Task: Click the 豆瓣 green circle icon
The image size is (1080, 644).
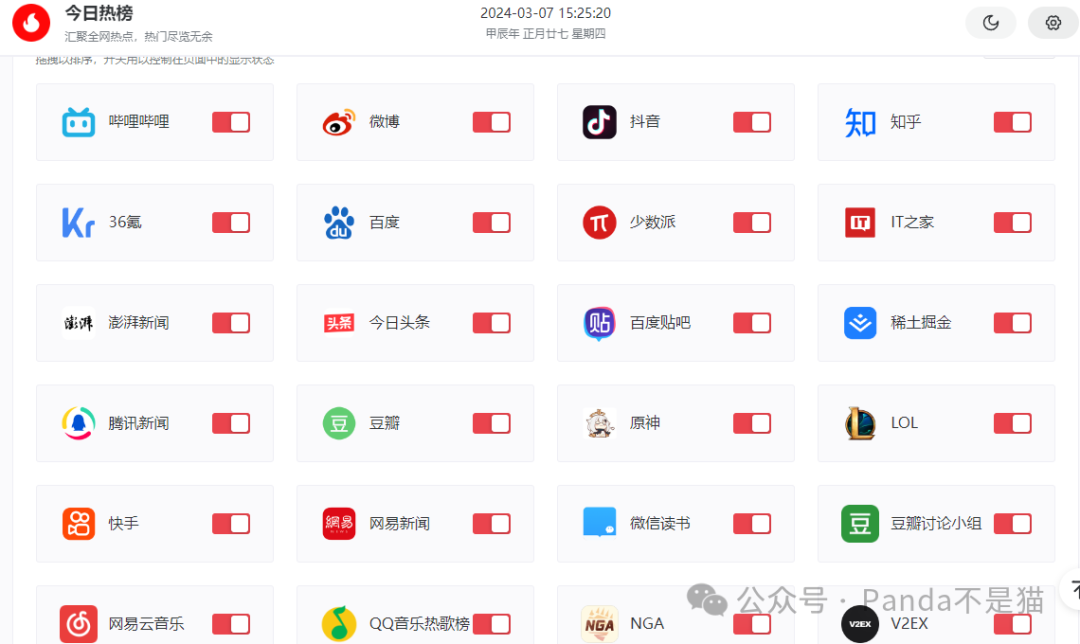Action: (x=339, y=424)
